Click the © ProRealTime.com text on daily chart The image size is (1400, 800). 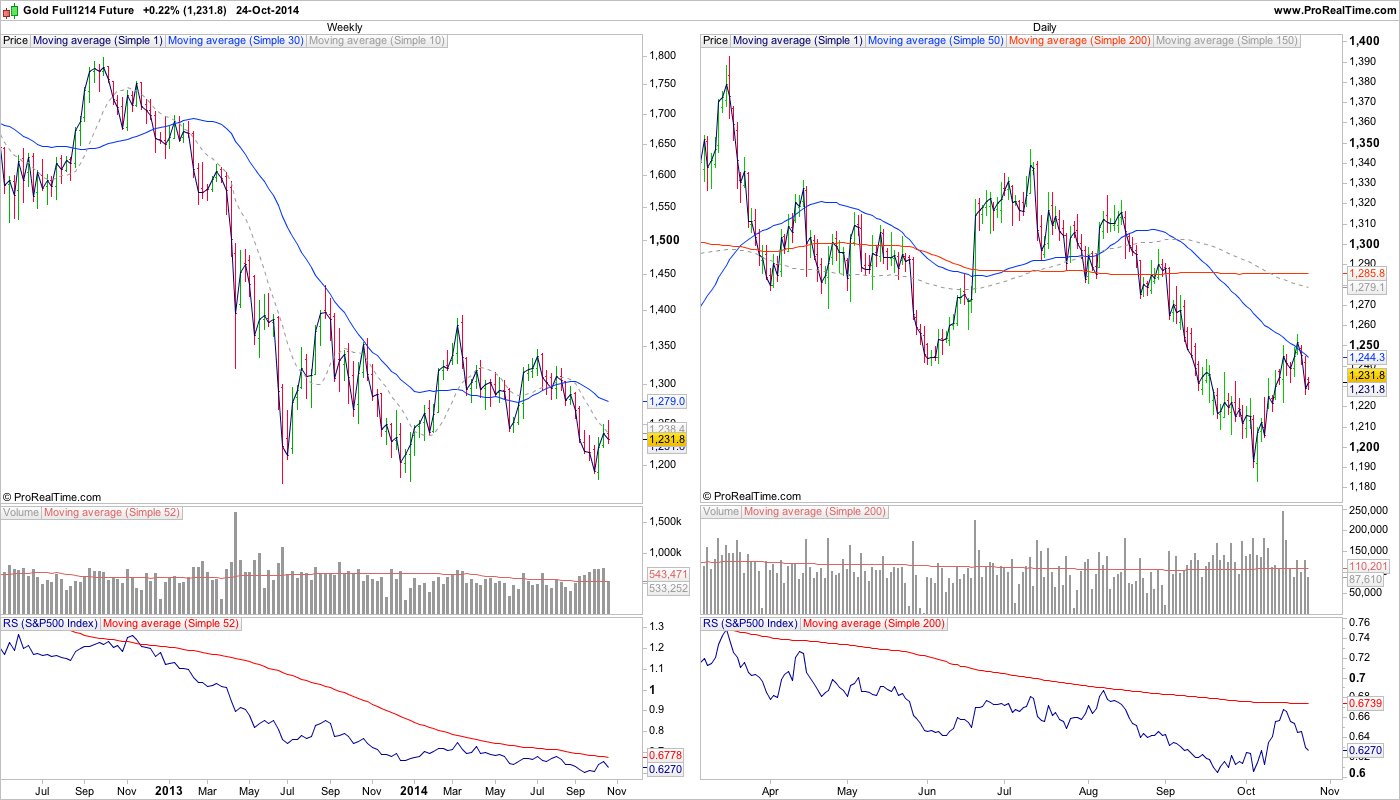752,496
